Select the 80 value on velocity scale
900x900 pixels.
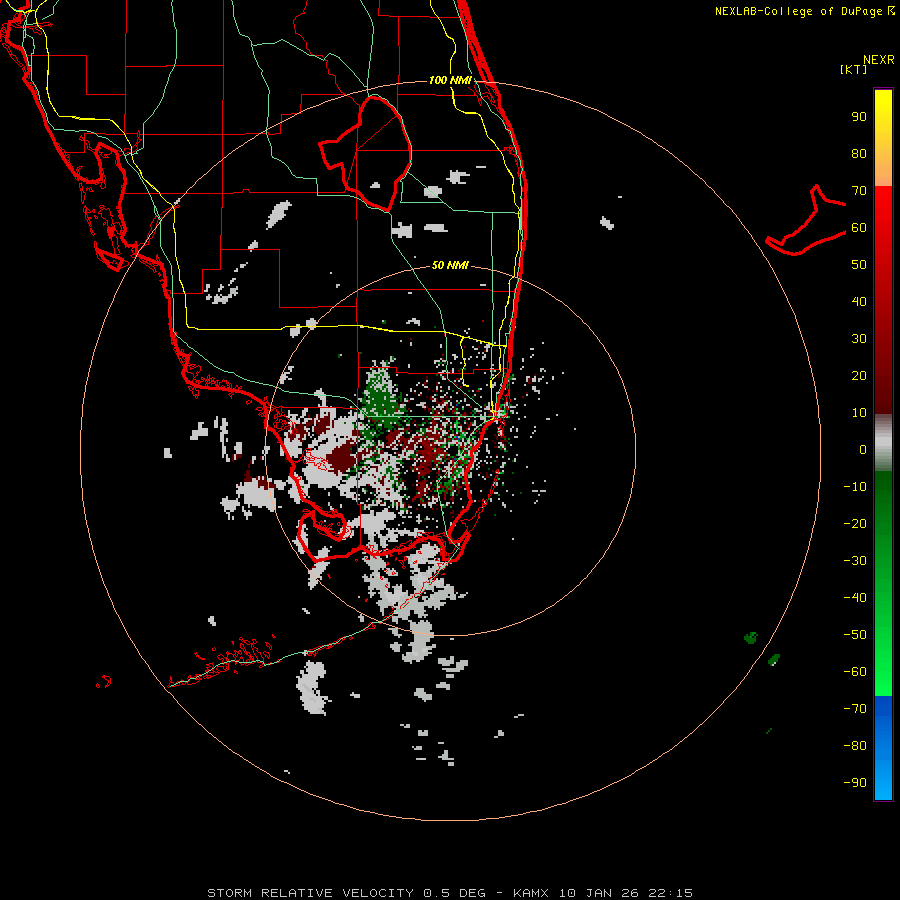pos(859,154)
